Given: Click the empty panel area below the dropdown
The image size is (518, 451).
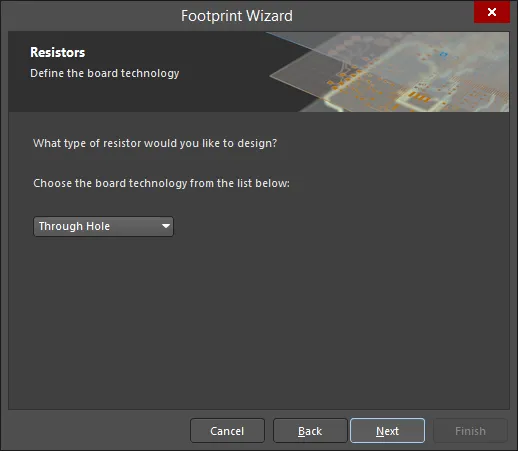Looking at the screenshot, I should 259,320.
